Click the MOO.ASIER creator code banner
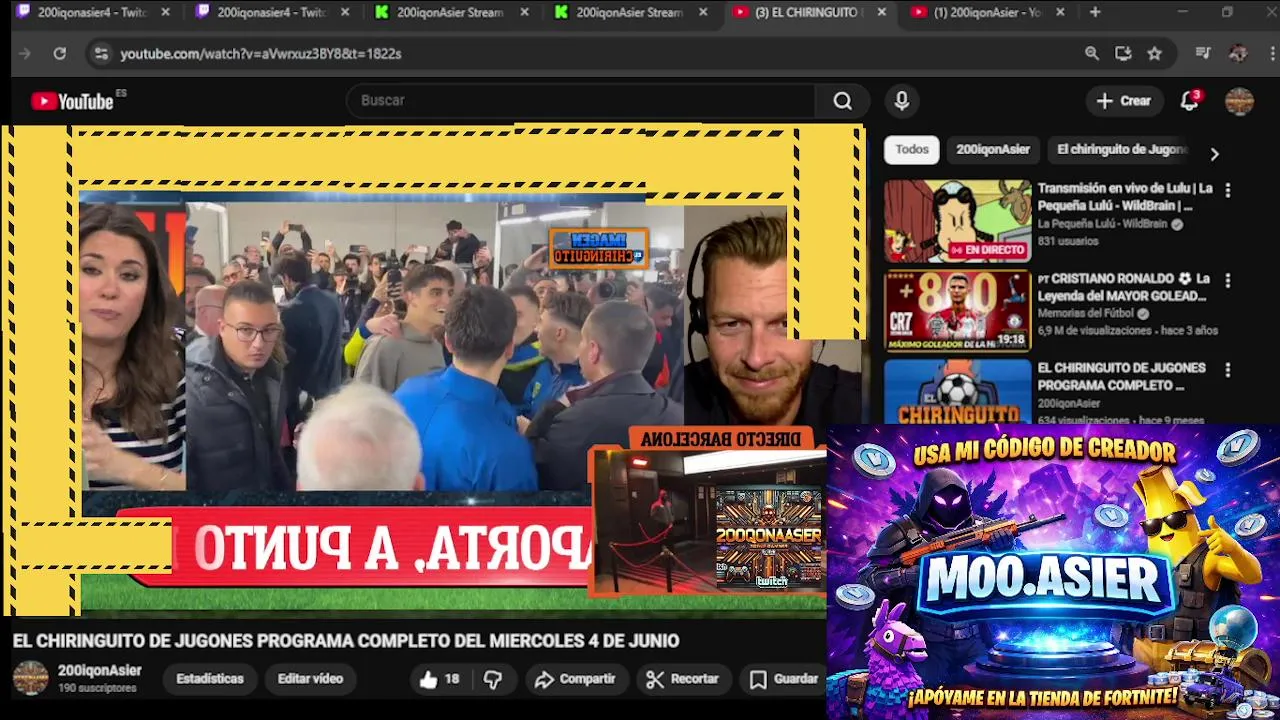Screen dimensions: 1280x720 [x=1053, y=572]
